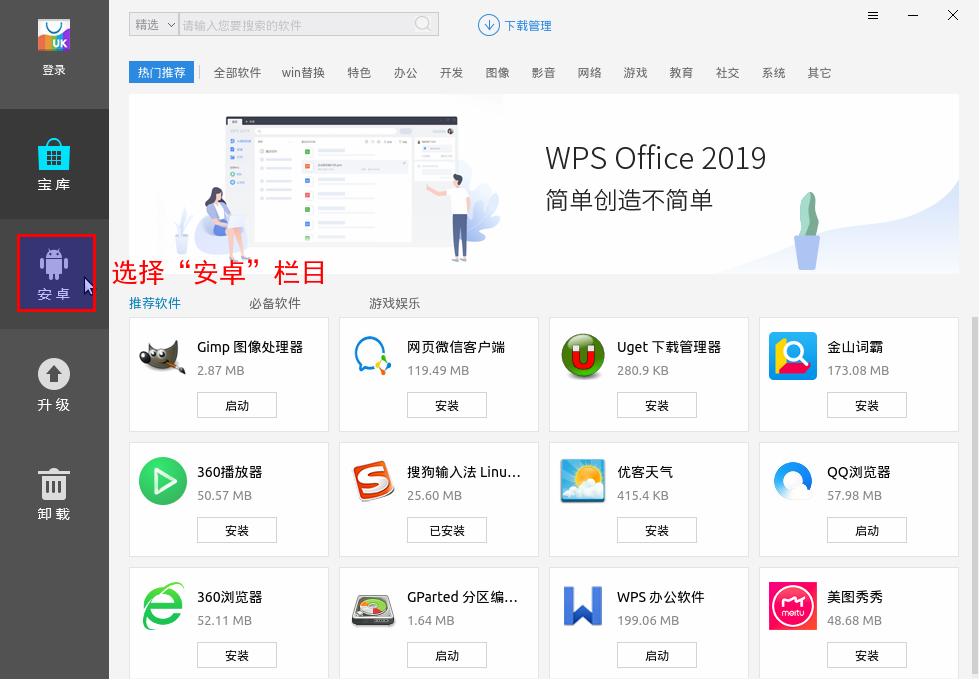The height and width of the screenshot is (680, 980).
Task: Switch to the 必备软件 sub-tab
Action: click(x=274, y=303)
